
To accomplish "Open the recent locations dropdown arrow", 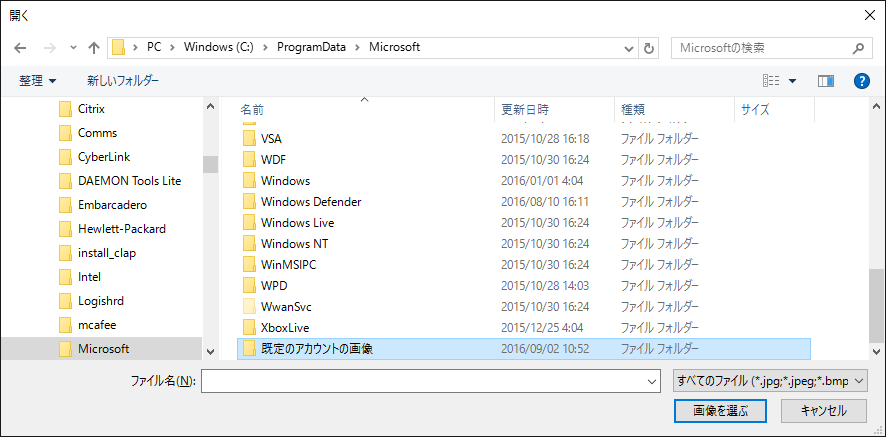I will click(73, 48).
